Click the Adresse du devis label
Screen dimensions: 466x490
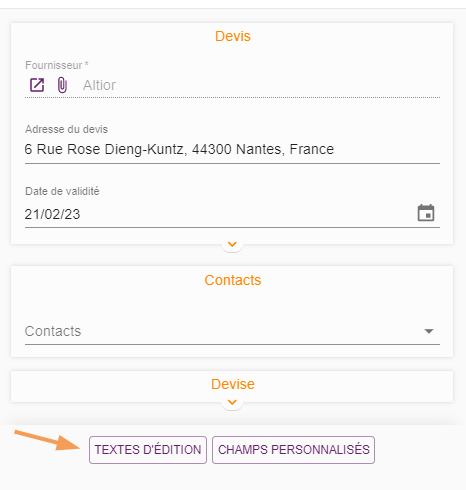coord(66,129)
